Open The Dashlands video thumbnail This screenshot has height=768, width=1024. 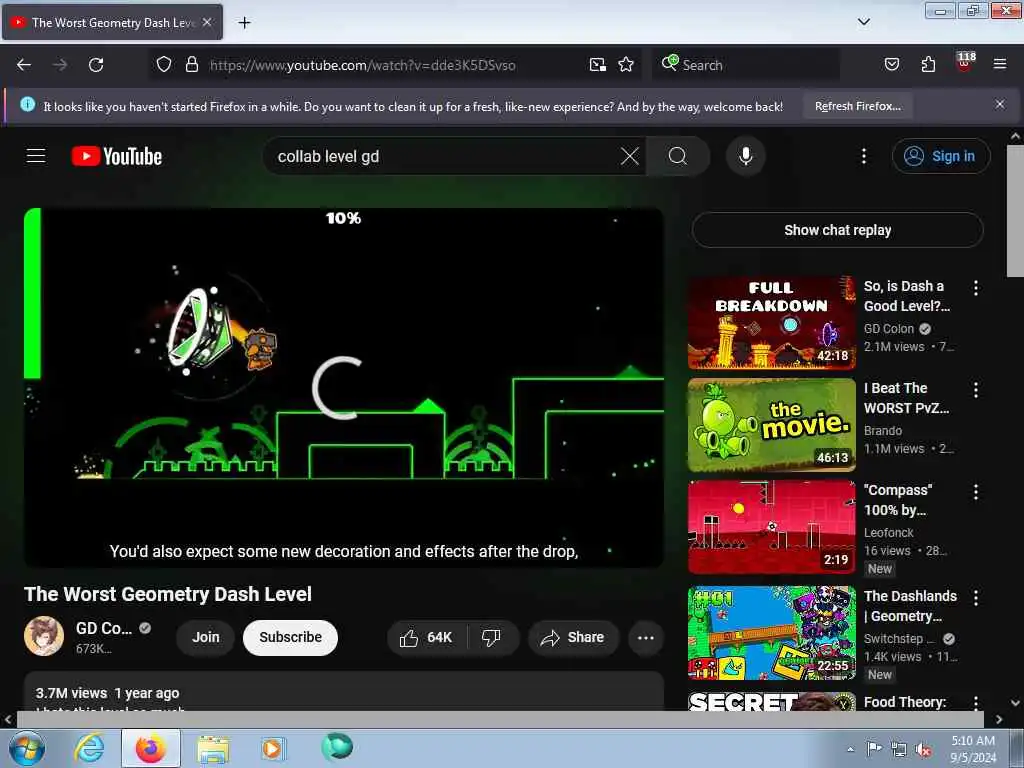tap(771, 633)
